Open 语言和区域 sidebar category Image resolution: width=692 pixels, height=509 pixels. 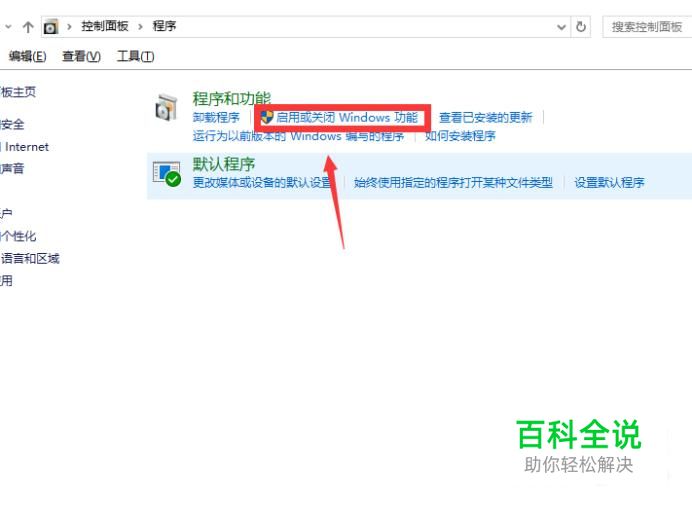coord(30,258)
